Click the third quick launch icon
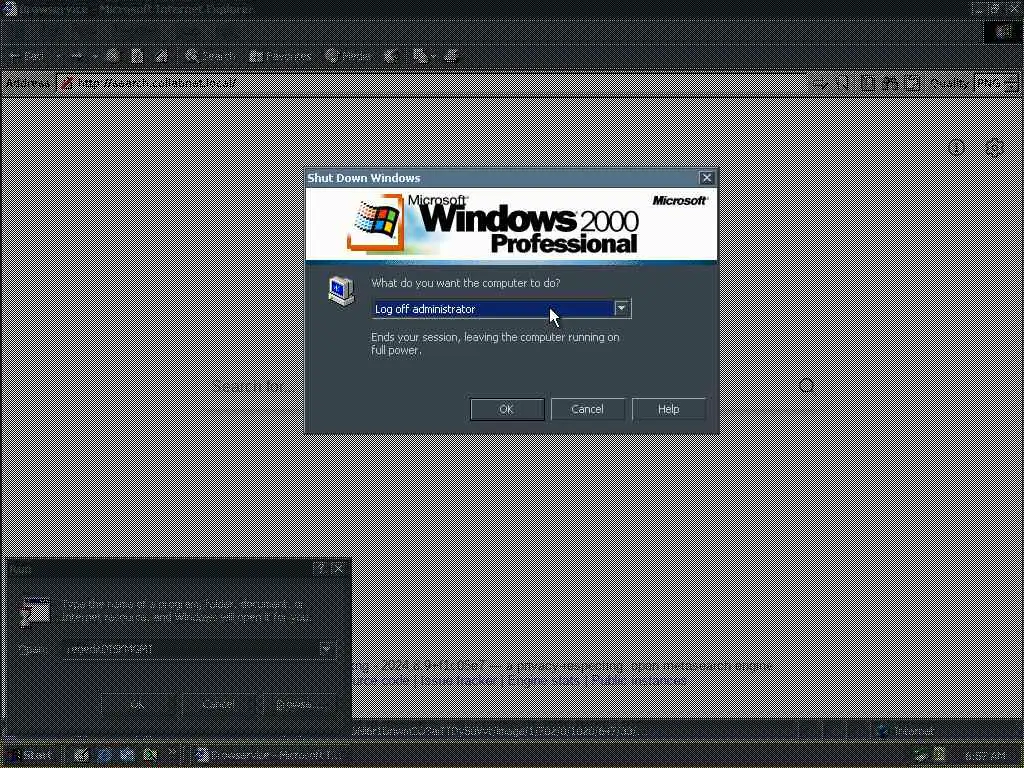1024x768 pixels. pos(127,755)
